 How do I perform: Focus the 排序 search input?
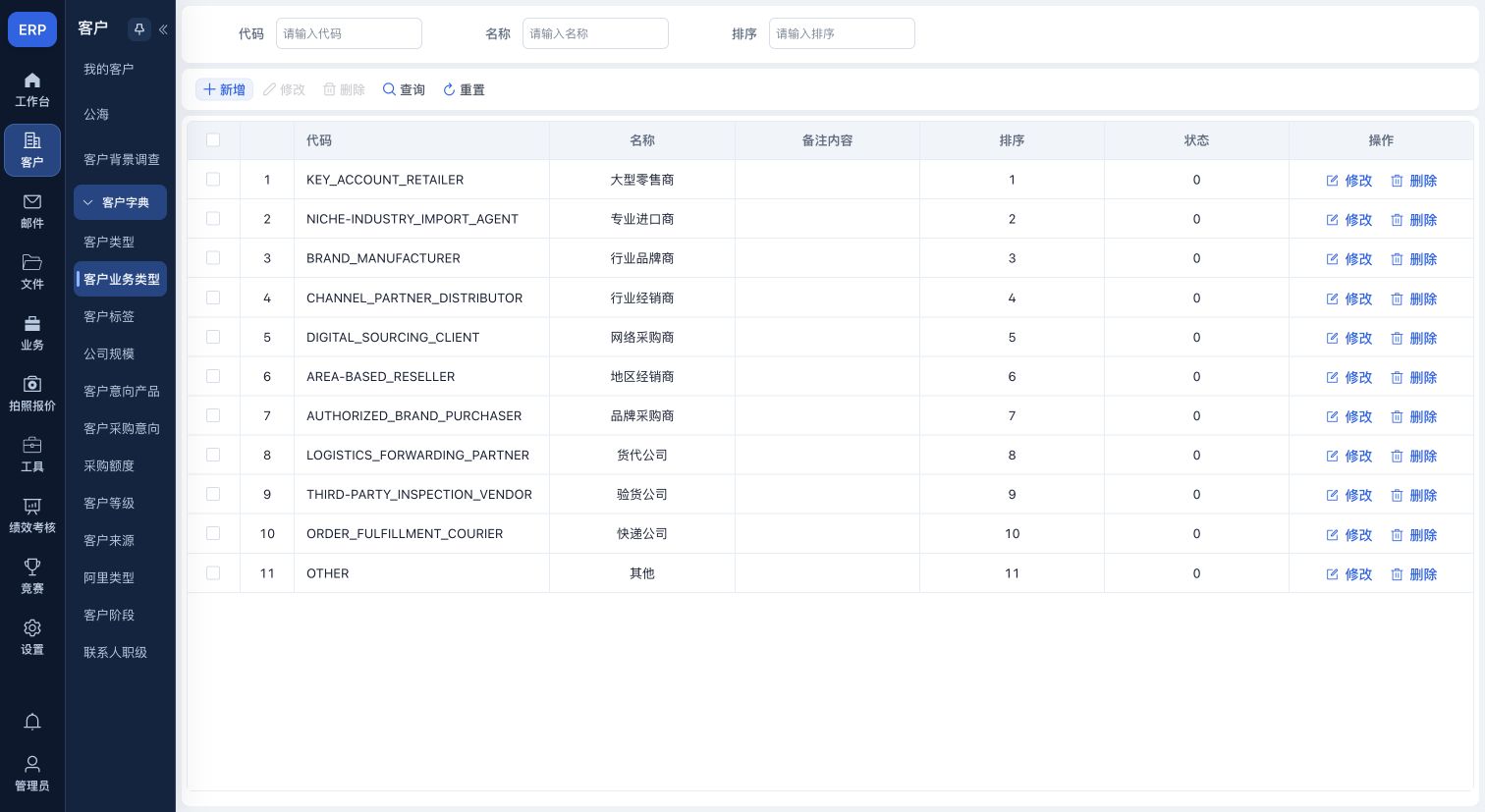[x=842, y=33]
